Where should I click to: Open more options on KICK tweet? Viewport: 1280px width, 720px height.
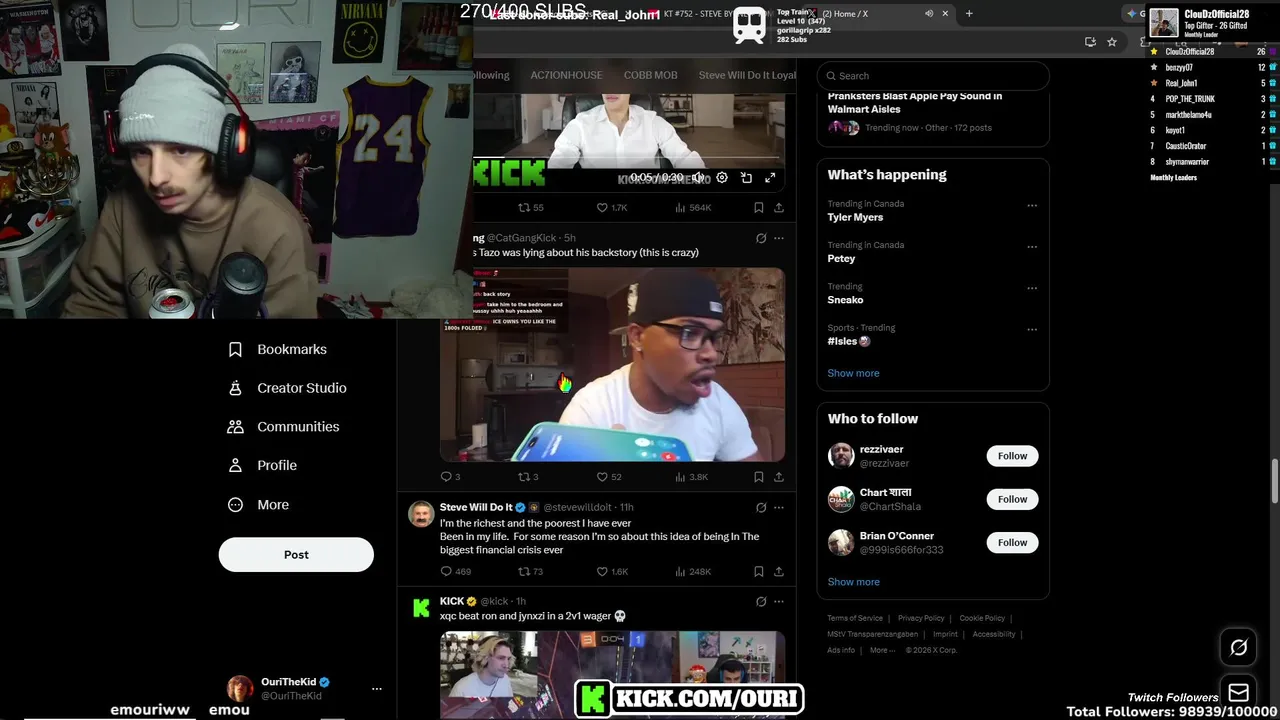point(779,601)
